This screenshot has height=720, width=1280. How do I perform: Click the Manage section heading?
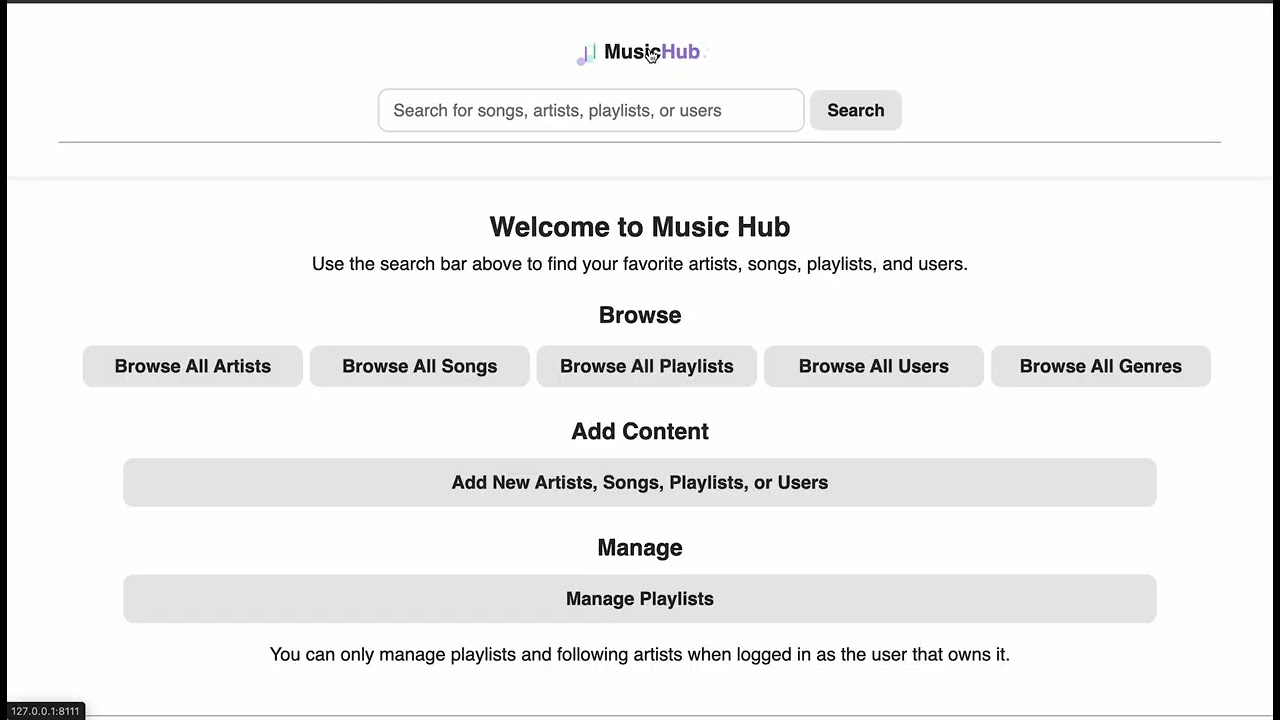tap(640, 547)
